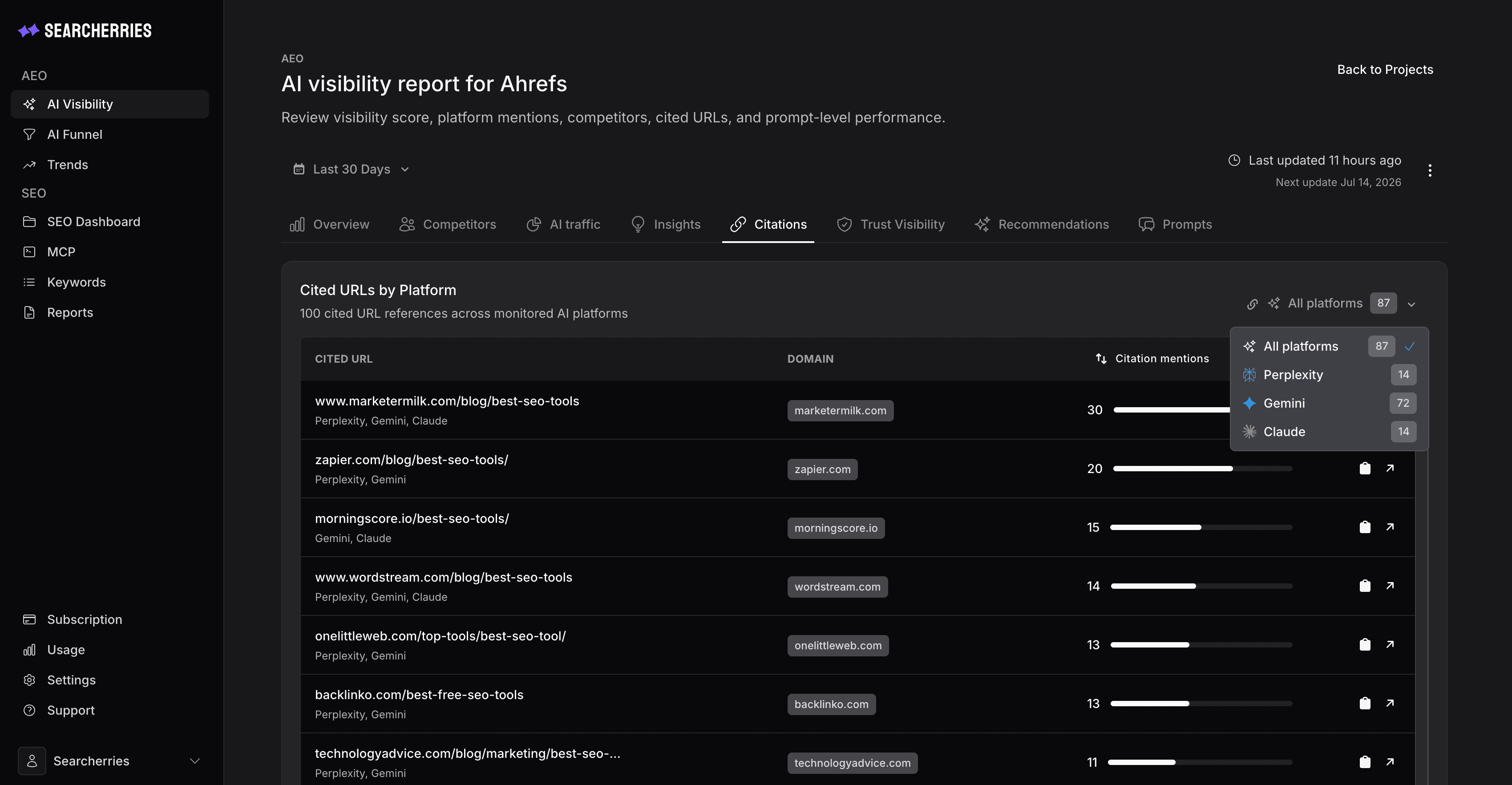Click the zapier.com citation mentions bar

[x=1202, y=469]
